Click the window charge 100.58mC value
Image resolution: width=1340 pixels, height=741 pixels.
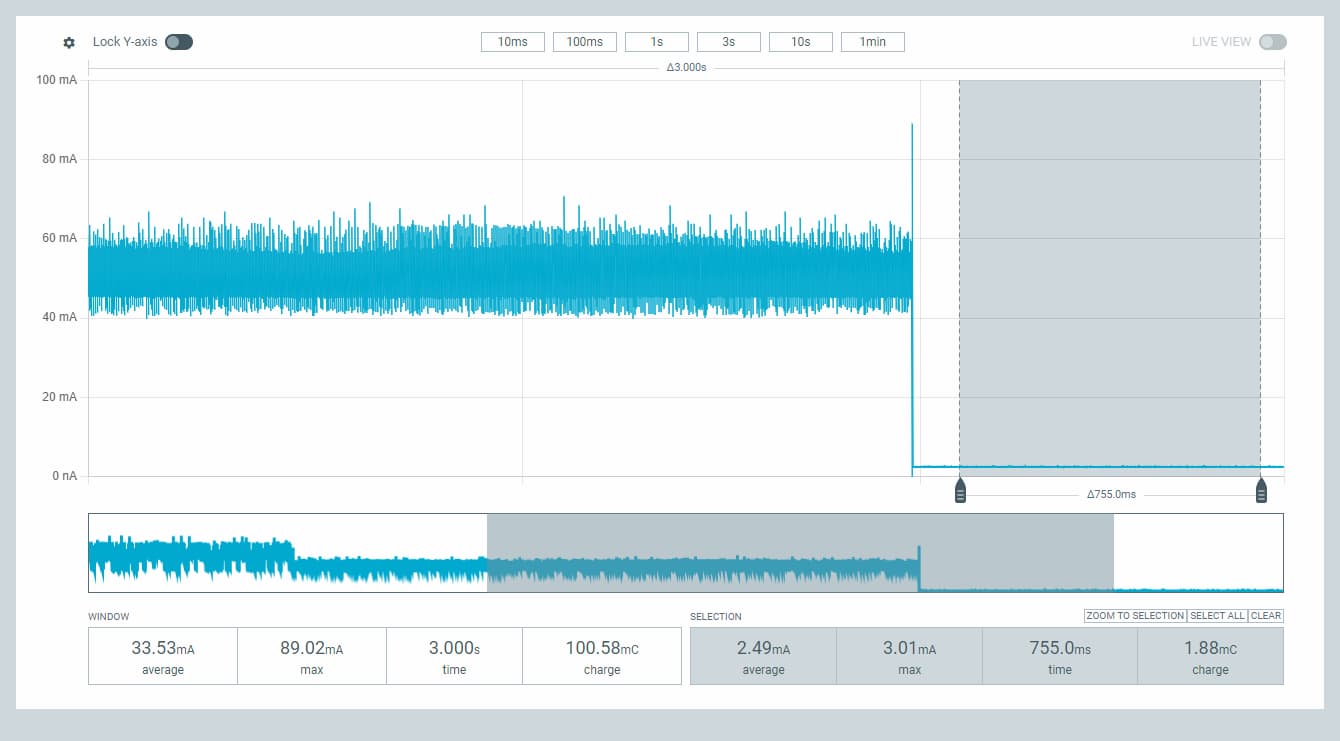pos(602,648)
